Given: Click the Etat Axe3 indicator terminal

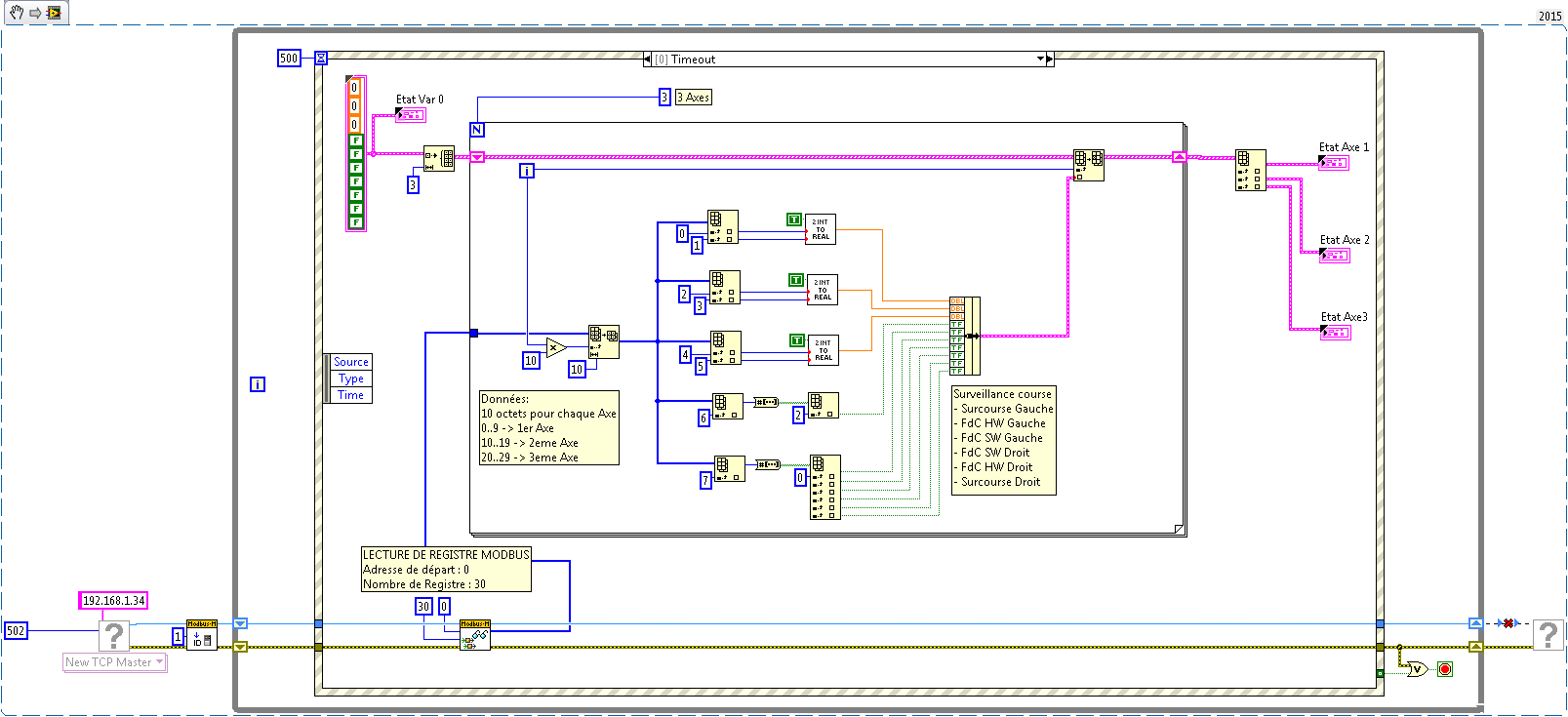Looking at the screenshot, I should coord(1336,333).
